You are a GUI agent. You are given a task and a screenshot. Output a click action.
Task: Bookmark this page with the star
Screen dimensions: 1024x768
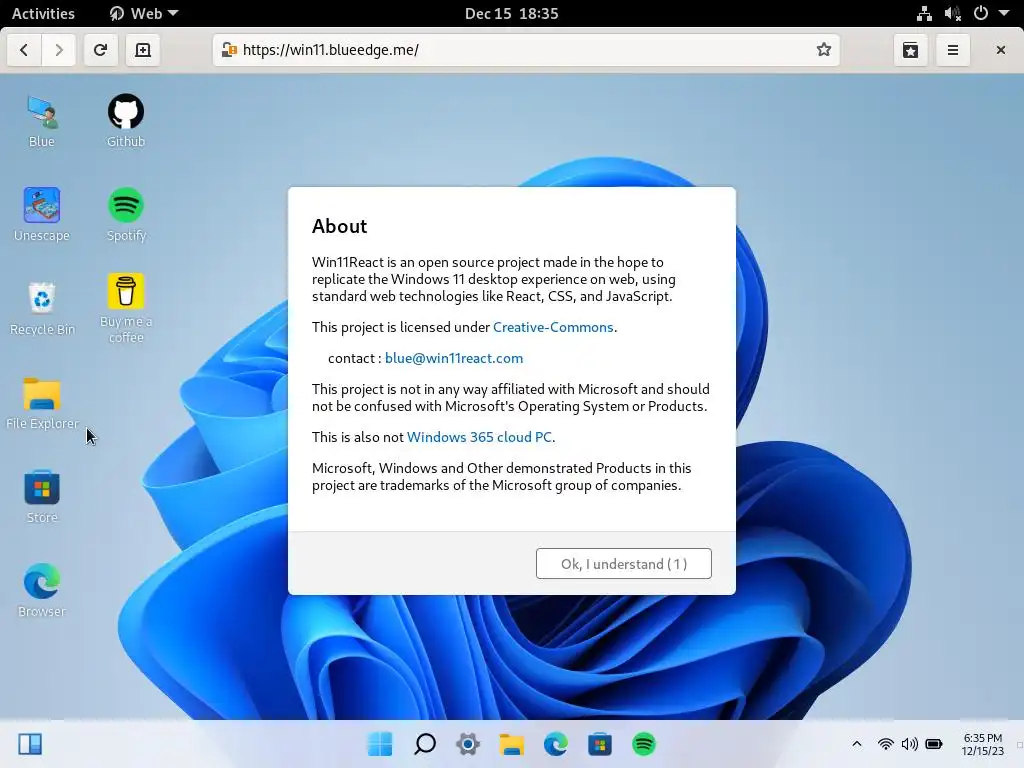[824, 50]
